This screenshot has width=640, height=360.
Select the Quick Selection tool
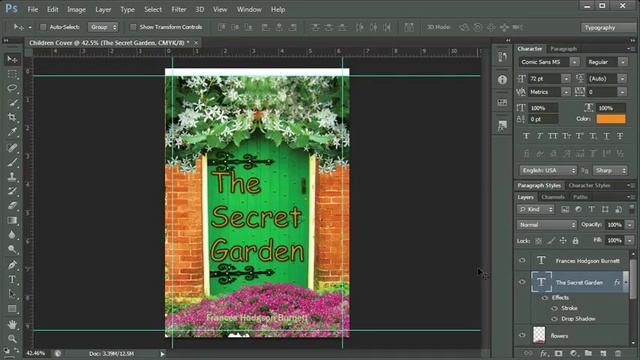tap(12, 103)
